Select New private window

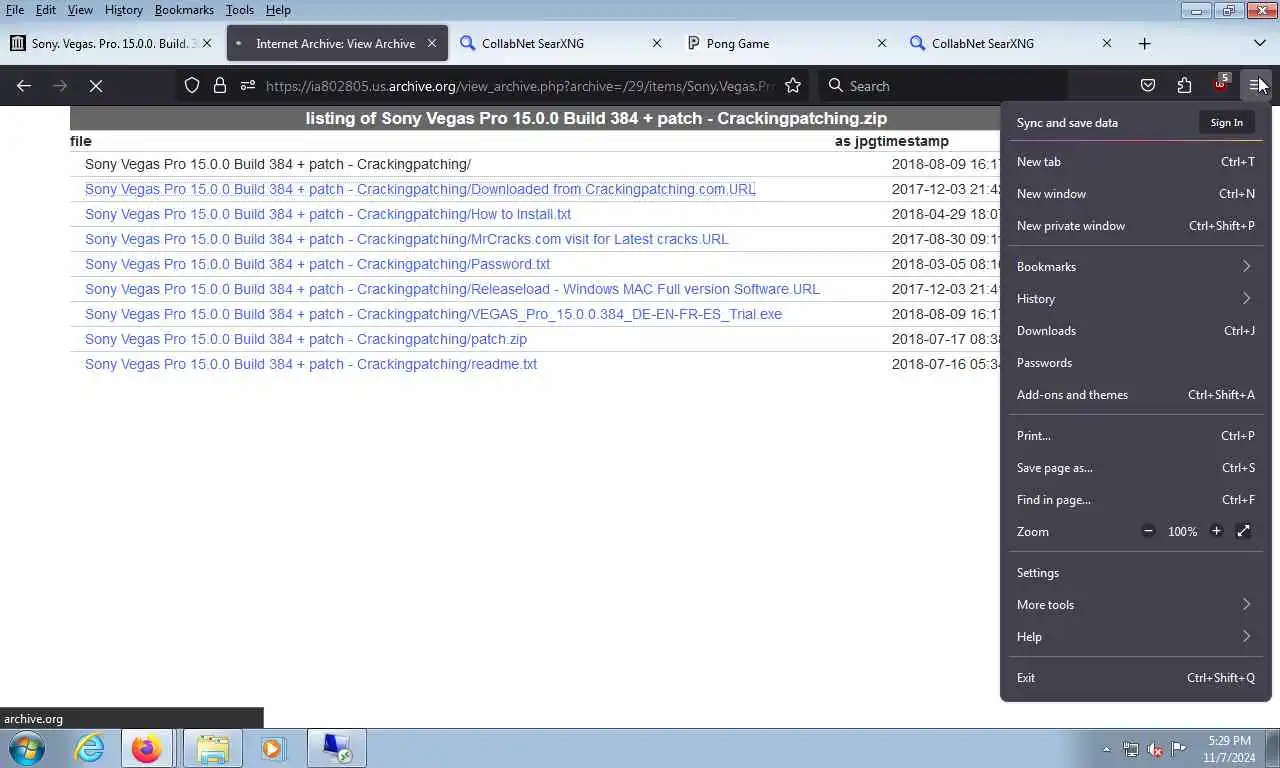(1135, 225)
